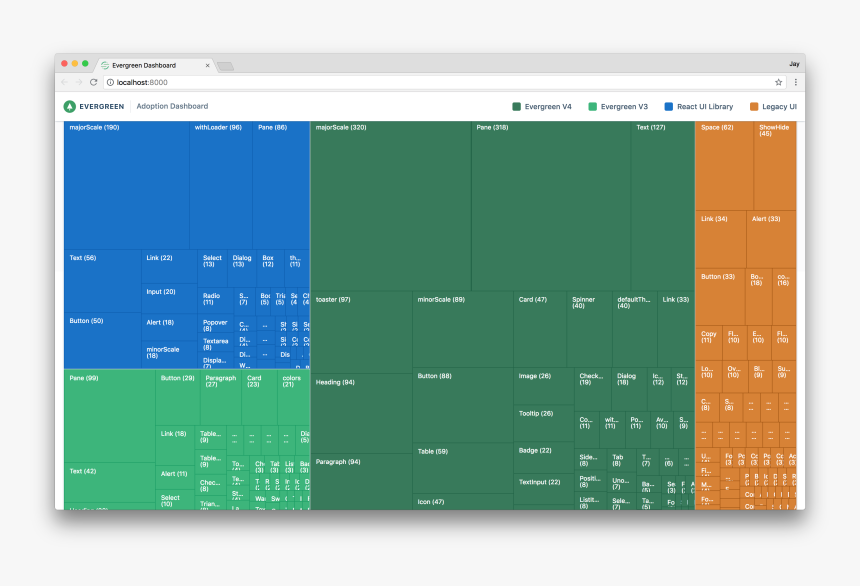Close the Evergreen Dashboard tab
Screen dimensions: 860x586
coord(208,65)
